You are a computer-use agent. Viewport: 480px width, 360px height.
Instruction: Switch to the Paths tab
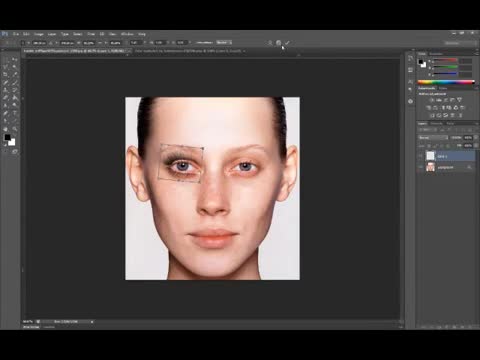tap(450, 123)
